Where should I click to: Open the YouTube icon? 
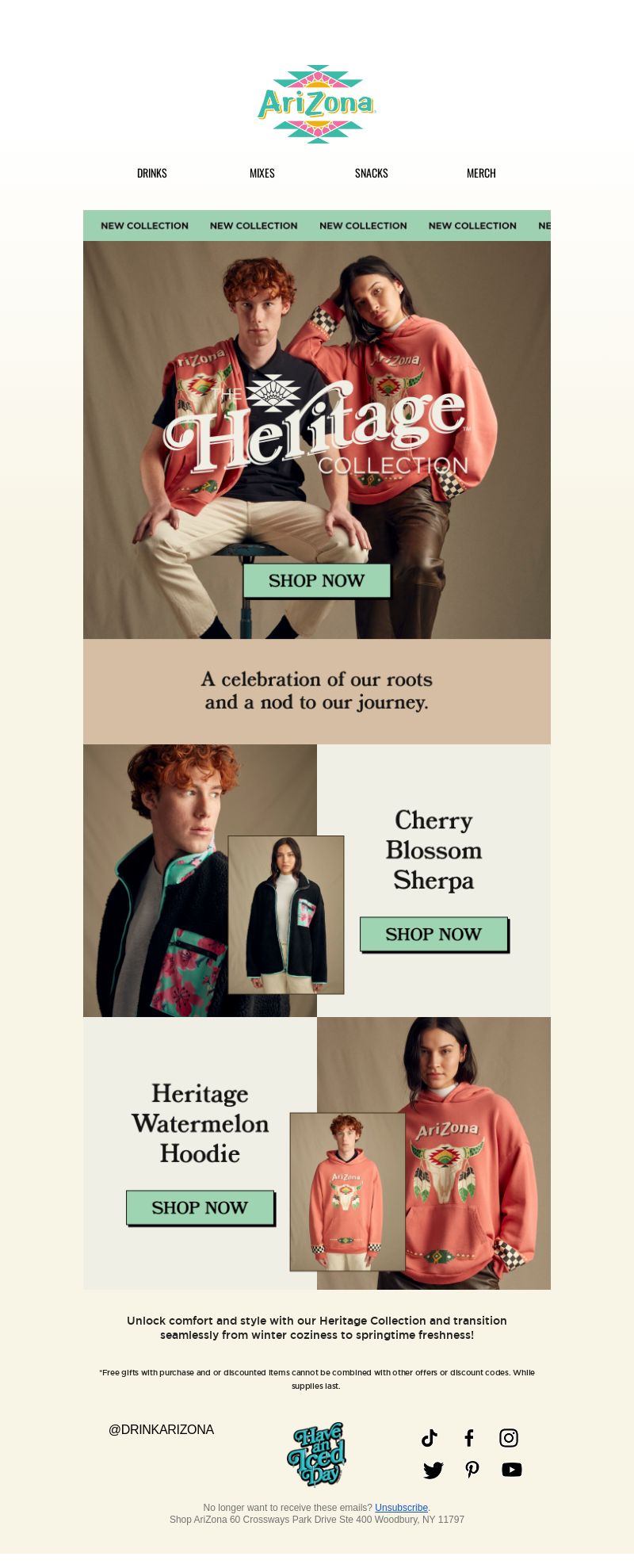[x=512, y=1470]
